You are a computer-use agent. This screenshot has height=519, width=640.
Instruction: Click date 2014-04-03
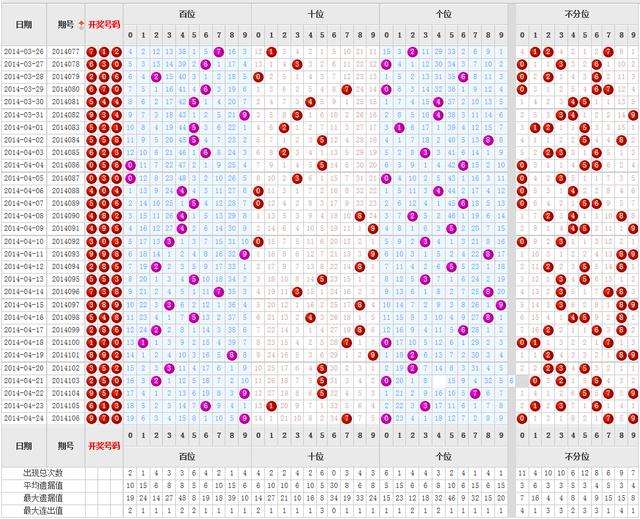click(24, 153)
